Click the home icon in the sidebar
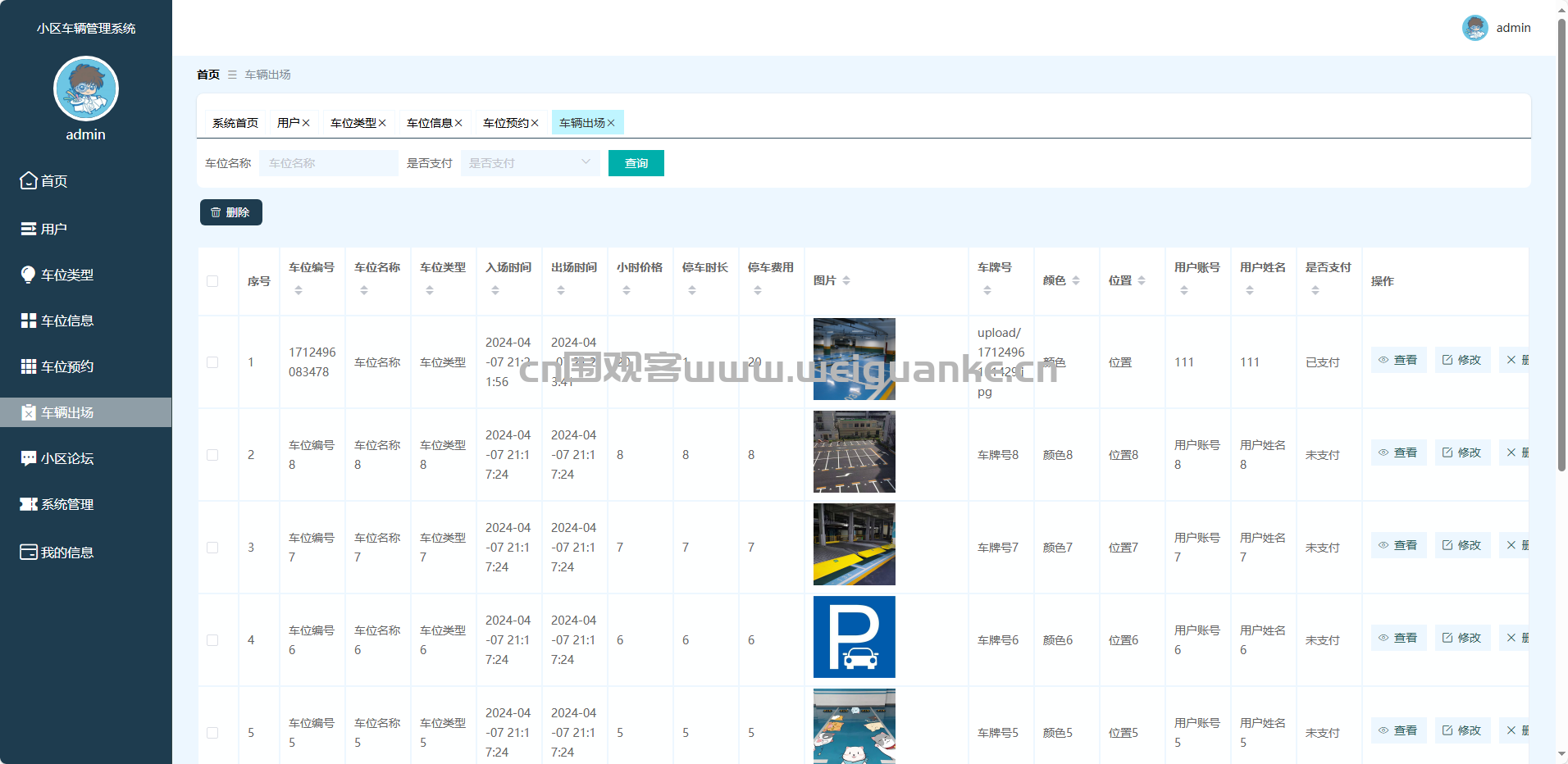Image resolution: width=1568 pixels, height=764 pixels. click(x=29, y=180)
